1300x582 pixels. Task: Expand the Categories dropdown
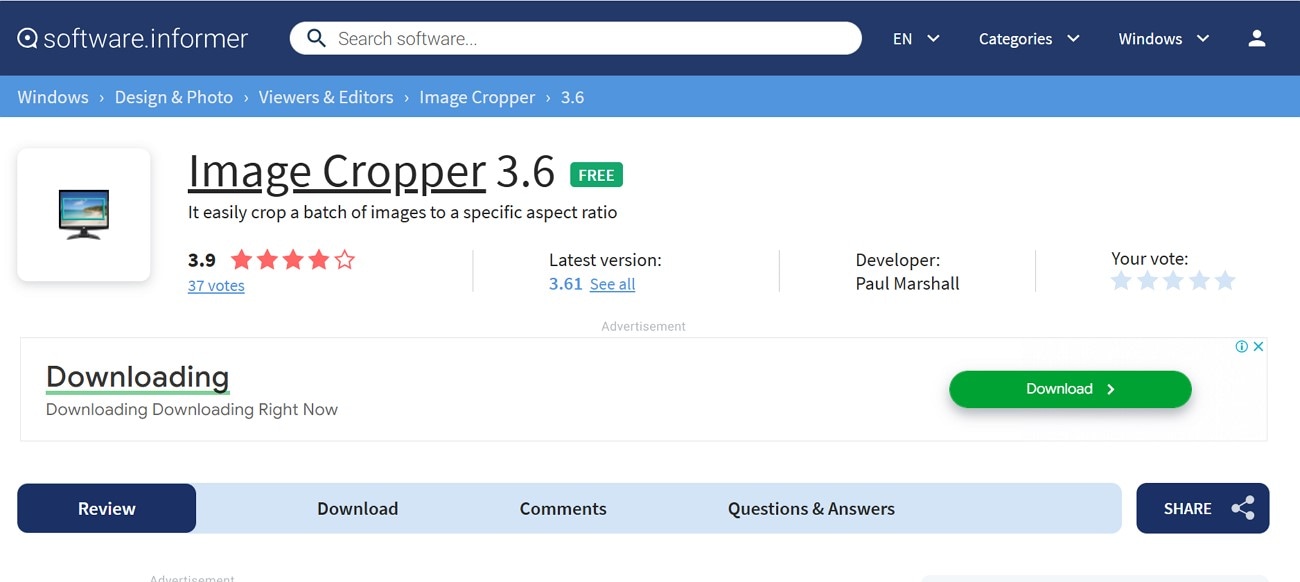tap(1029, 38)
